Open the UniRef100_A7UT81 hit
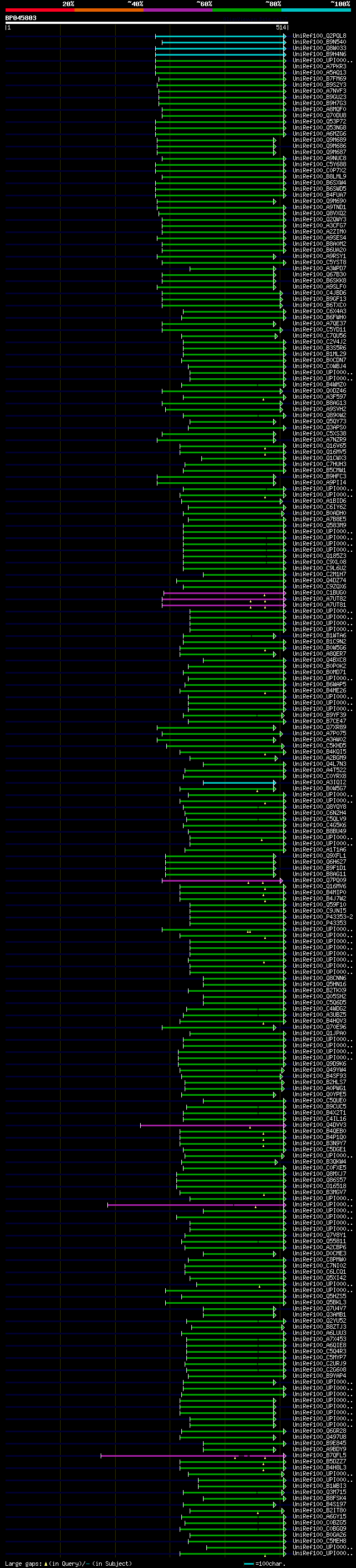The width and height of the screenshot is (356, 1568). click(x=319, y=605)
